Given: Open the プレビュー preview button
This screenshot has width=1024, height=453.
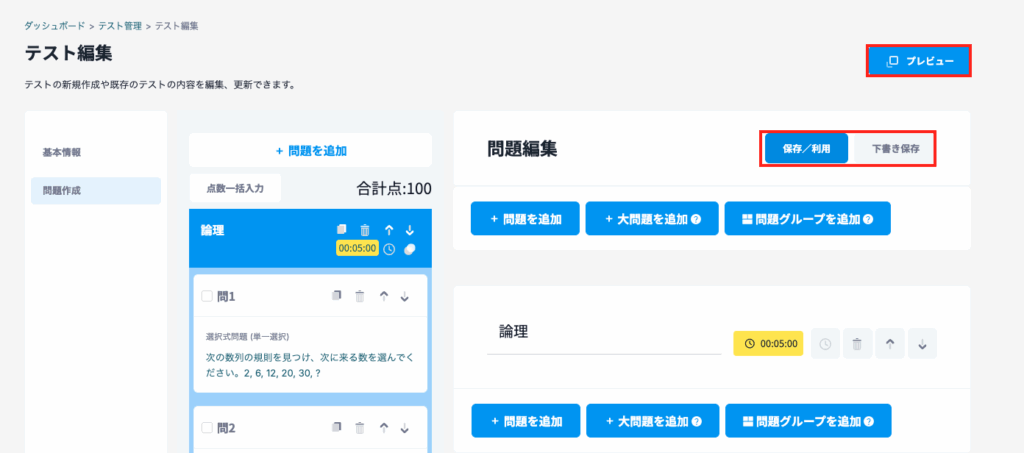Looking at the screenshot, I should pos(919,61).
